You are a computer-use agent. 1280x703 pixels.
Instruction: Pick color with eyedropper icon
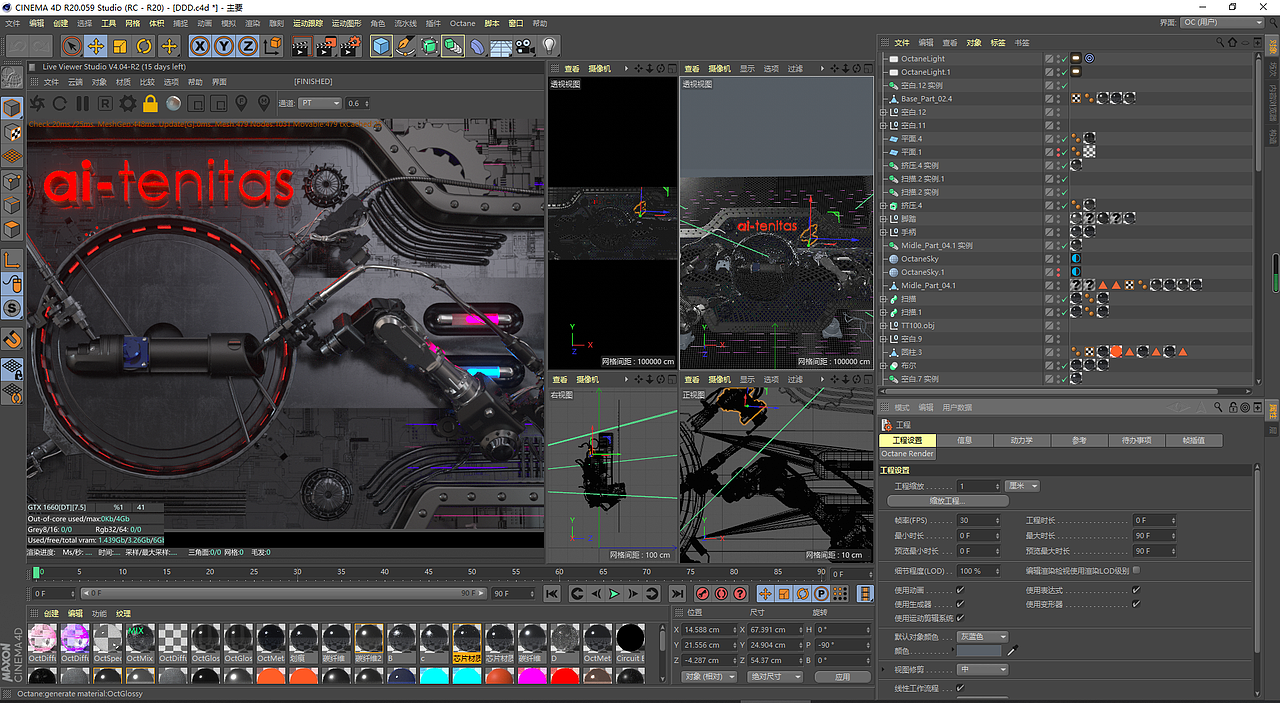click(1012, 650)
